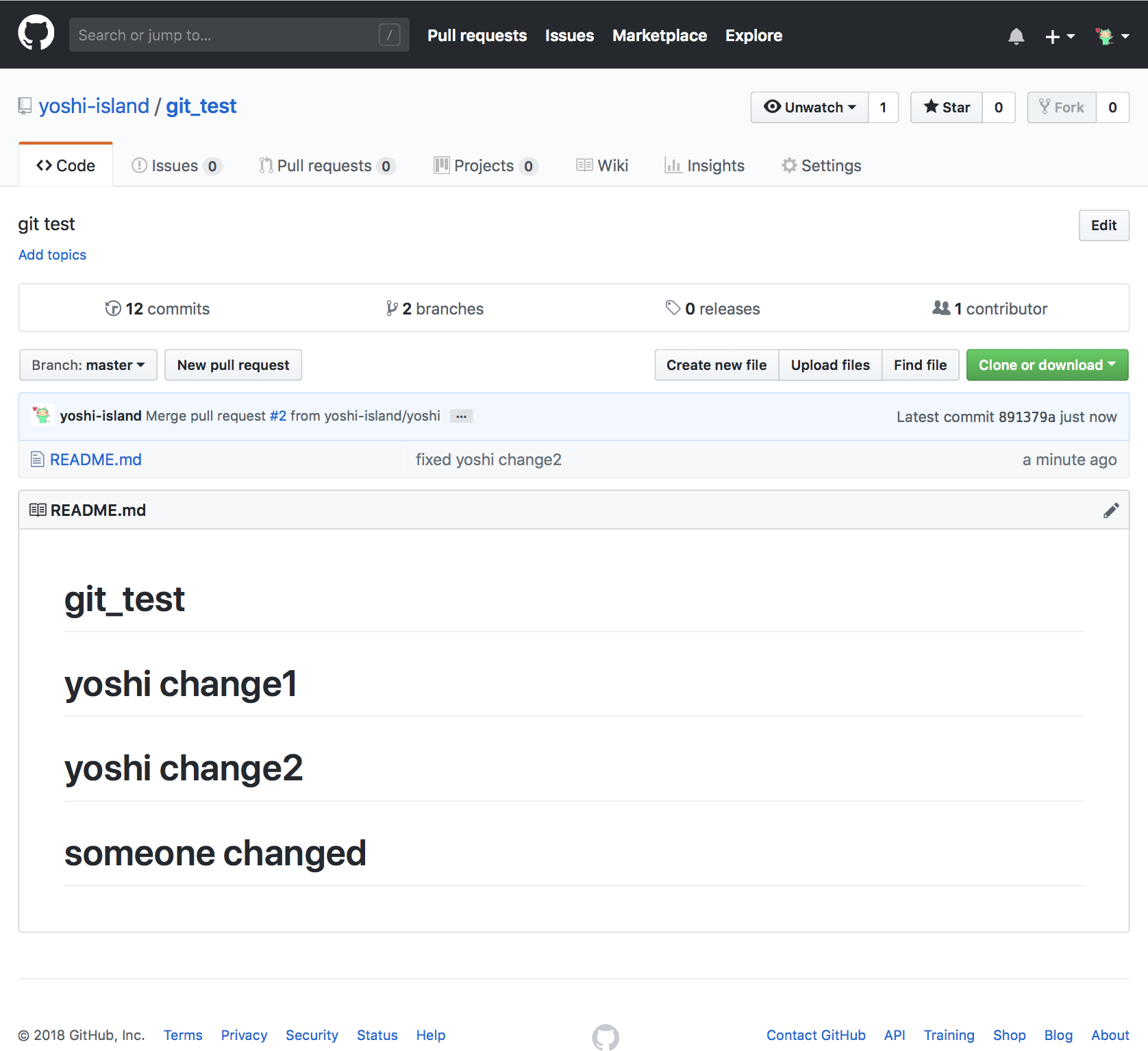This screenshot has width=1148, height=1051.
Task: View watchers count 1
Action: (884, 108)
